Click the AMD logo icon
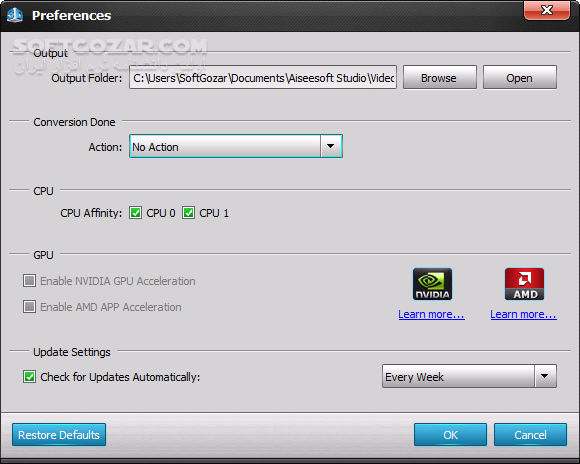This screenshot has height=464, width=580. pyautogui.click(x=524, y=284)
